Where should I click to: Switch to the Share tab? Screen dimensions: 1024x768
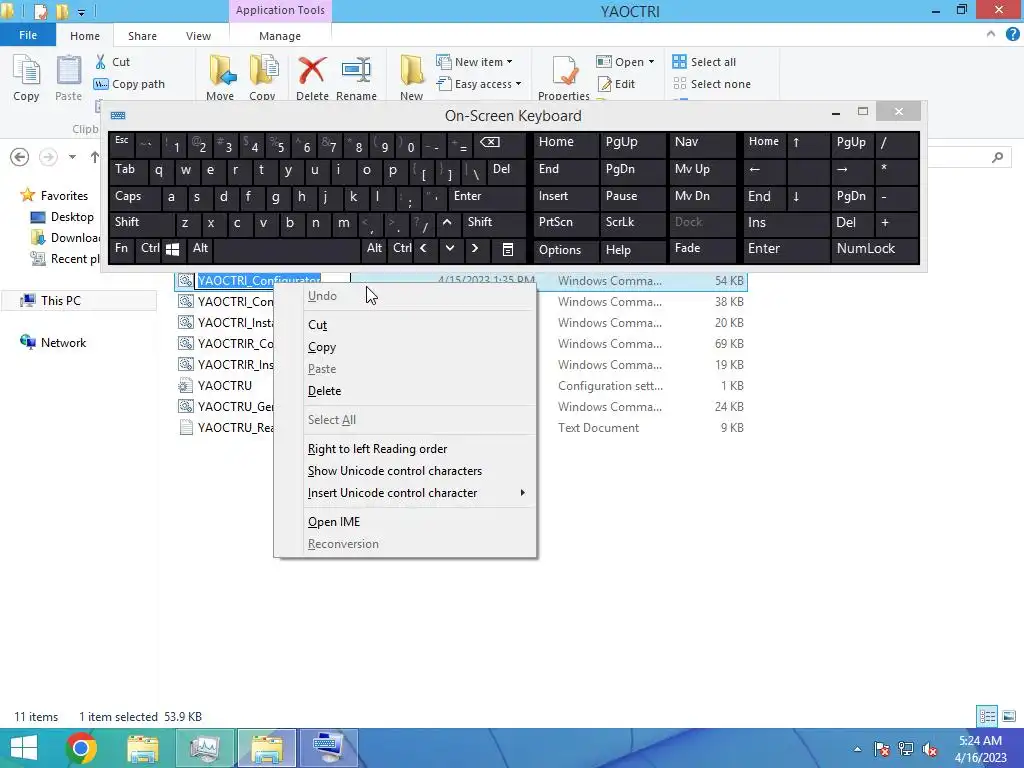142,36
